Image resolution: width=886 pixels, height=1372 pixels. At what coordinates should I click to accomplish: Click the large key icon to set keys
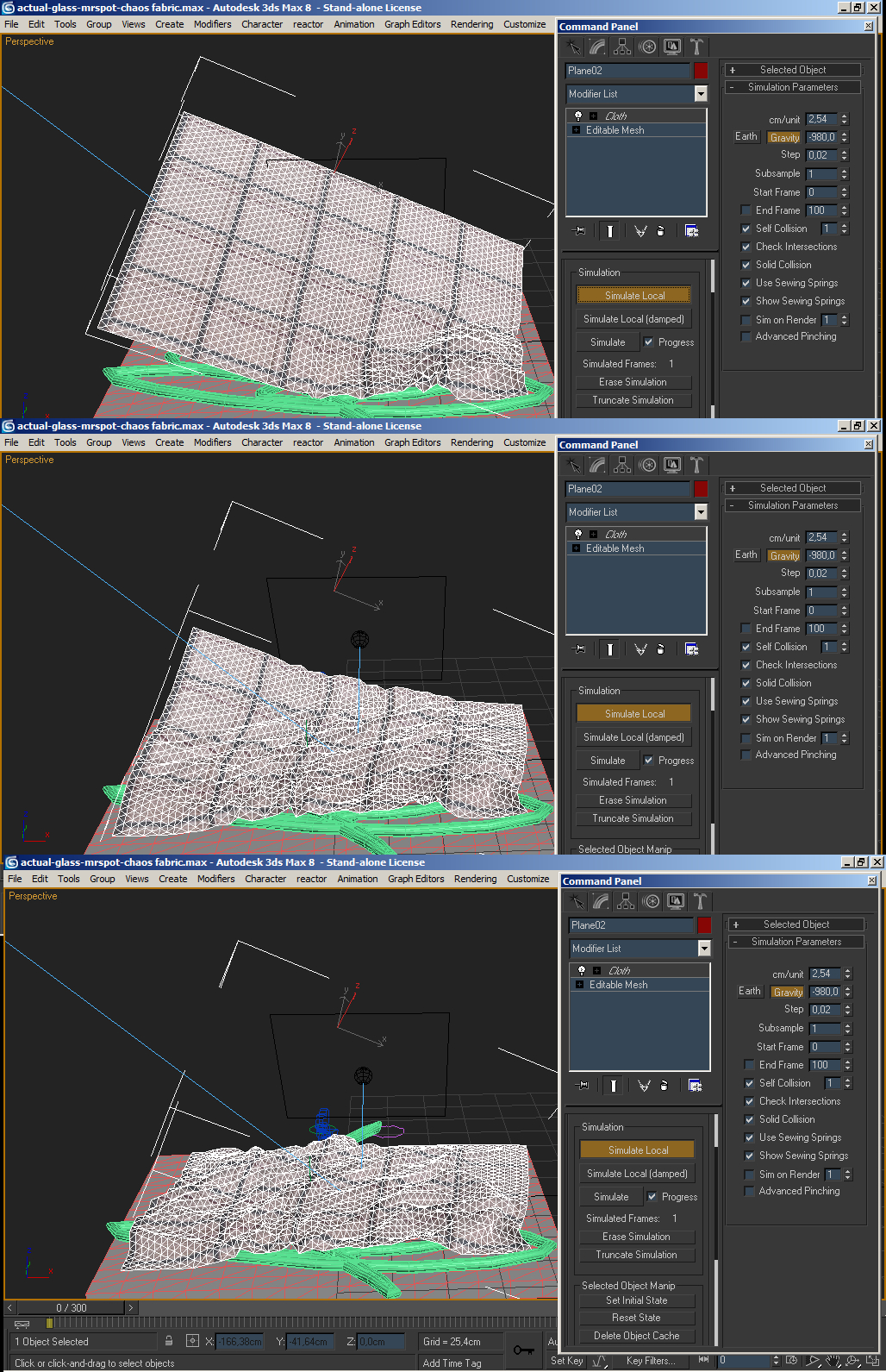(x=523, y=1350)
